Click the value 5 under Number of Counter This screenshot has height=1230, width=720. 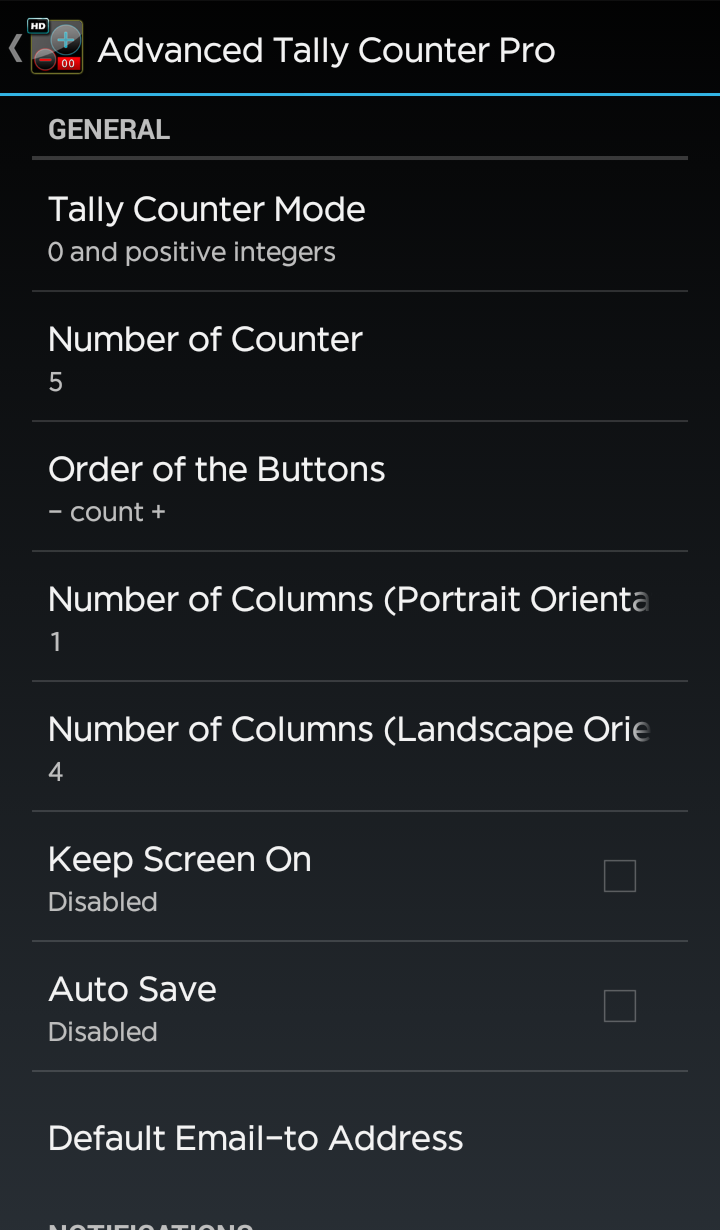pyautogui.click(x=56, y=382)
